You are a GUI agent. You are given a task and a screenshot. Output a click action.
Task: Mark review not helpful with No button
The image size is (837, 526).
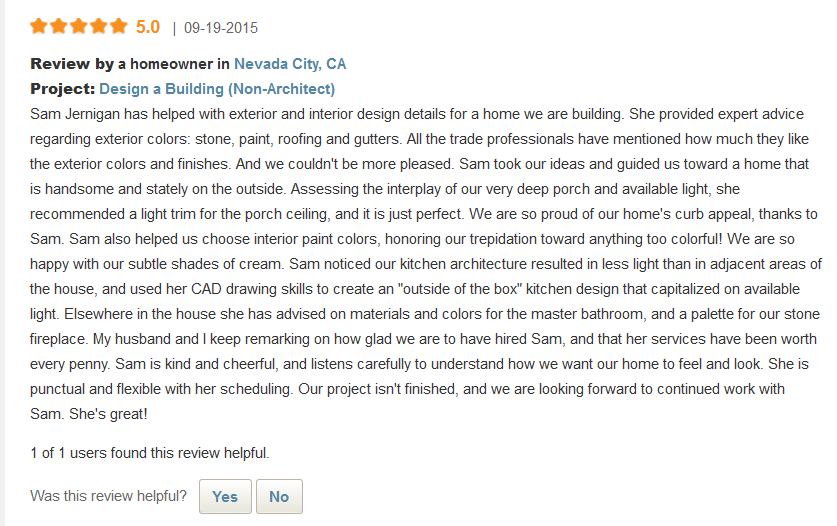click(x=279, y=497)
